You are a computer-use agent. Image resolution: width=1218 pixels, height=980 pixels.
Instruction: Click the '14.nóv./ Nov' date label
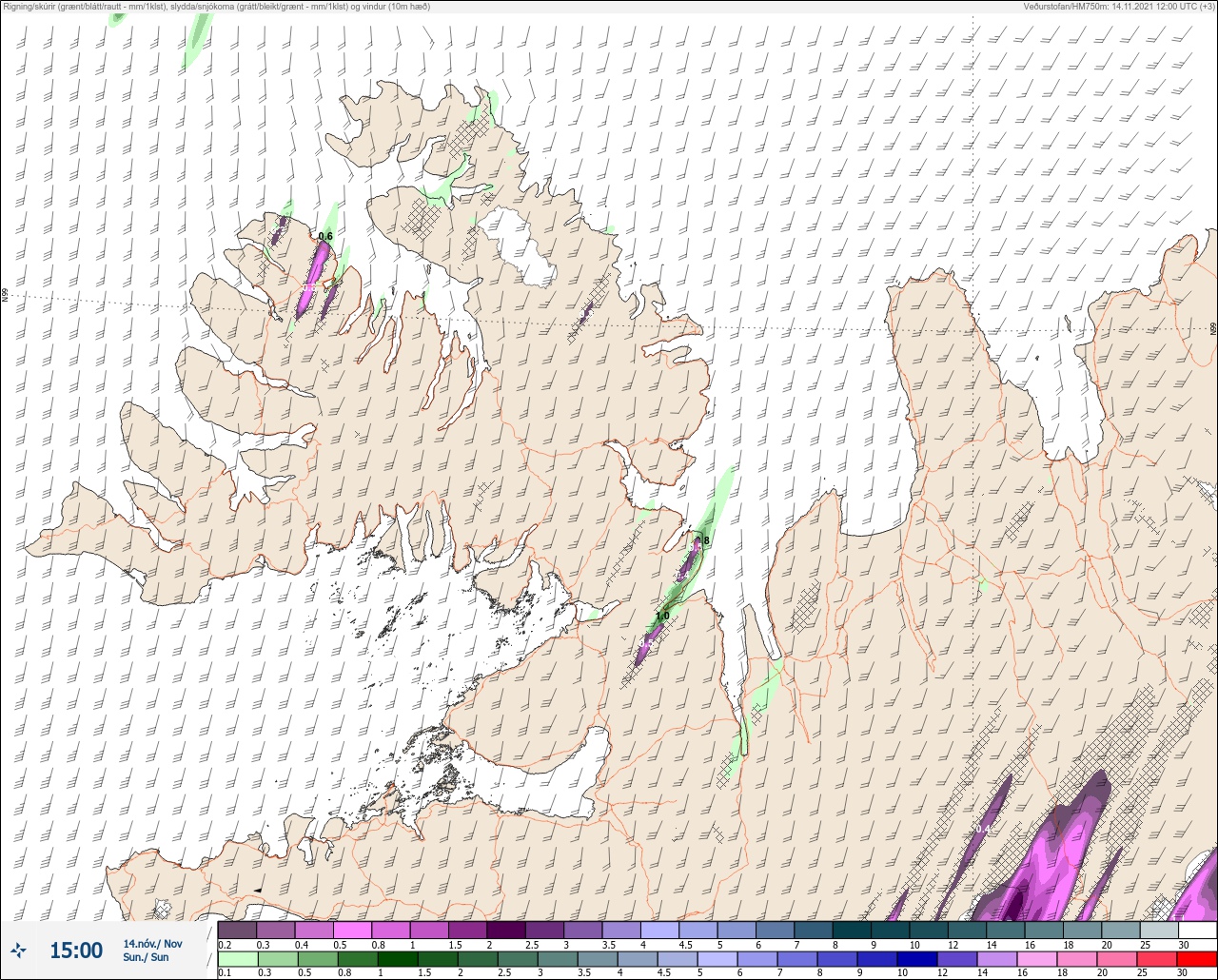click(152, 944)
